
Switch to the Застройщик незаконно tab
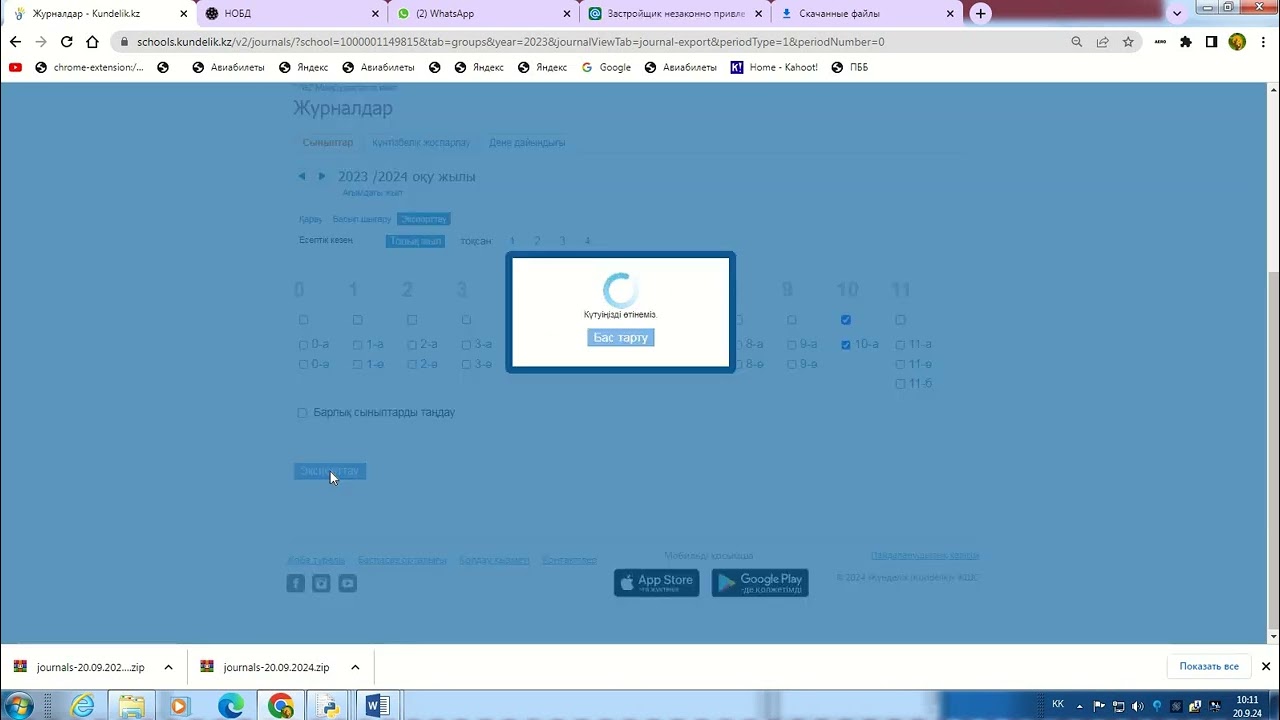pyautogui.click(x=675, y=14)
